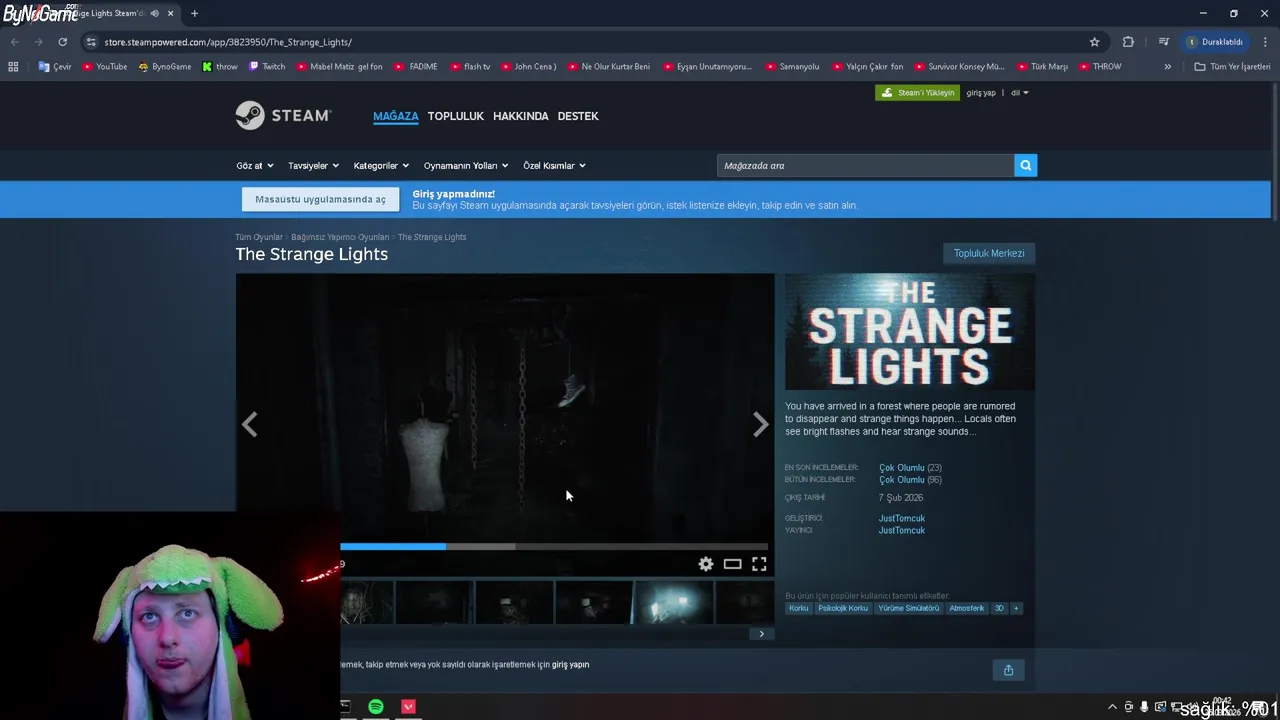Open the YouTube bookmark
1280x720 pixels.
point(105,67)
